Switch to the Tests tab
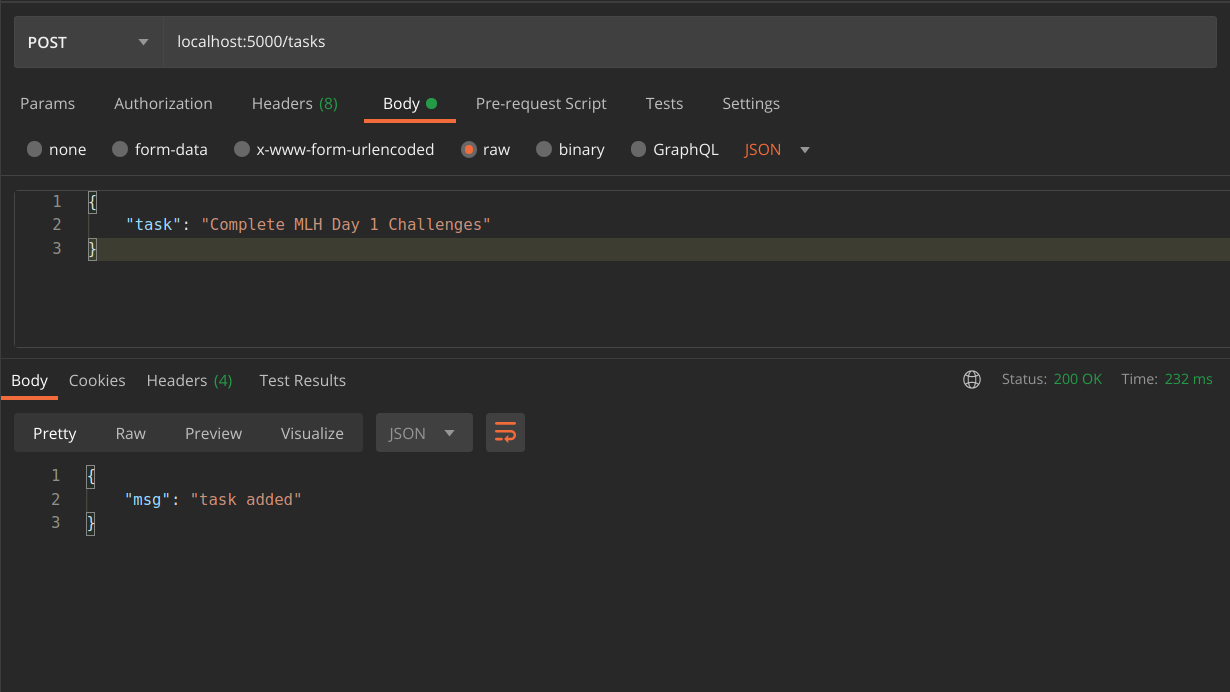Screen dimensions: 1230x692 [664, 103]
